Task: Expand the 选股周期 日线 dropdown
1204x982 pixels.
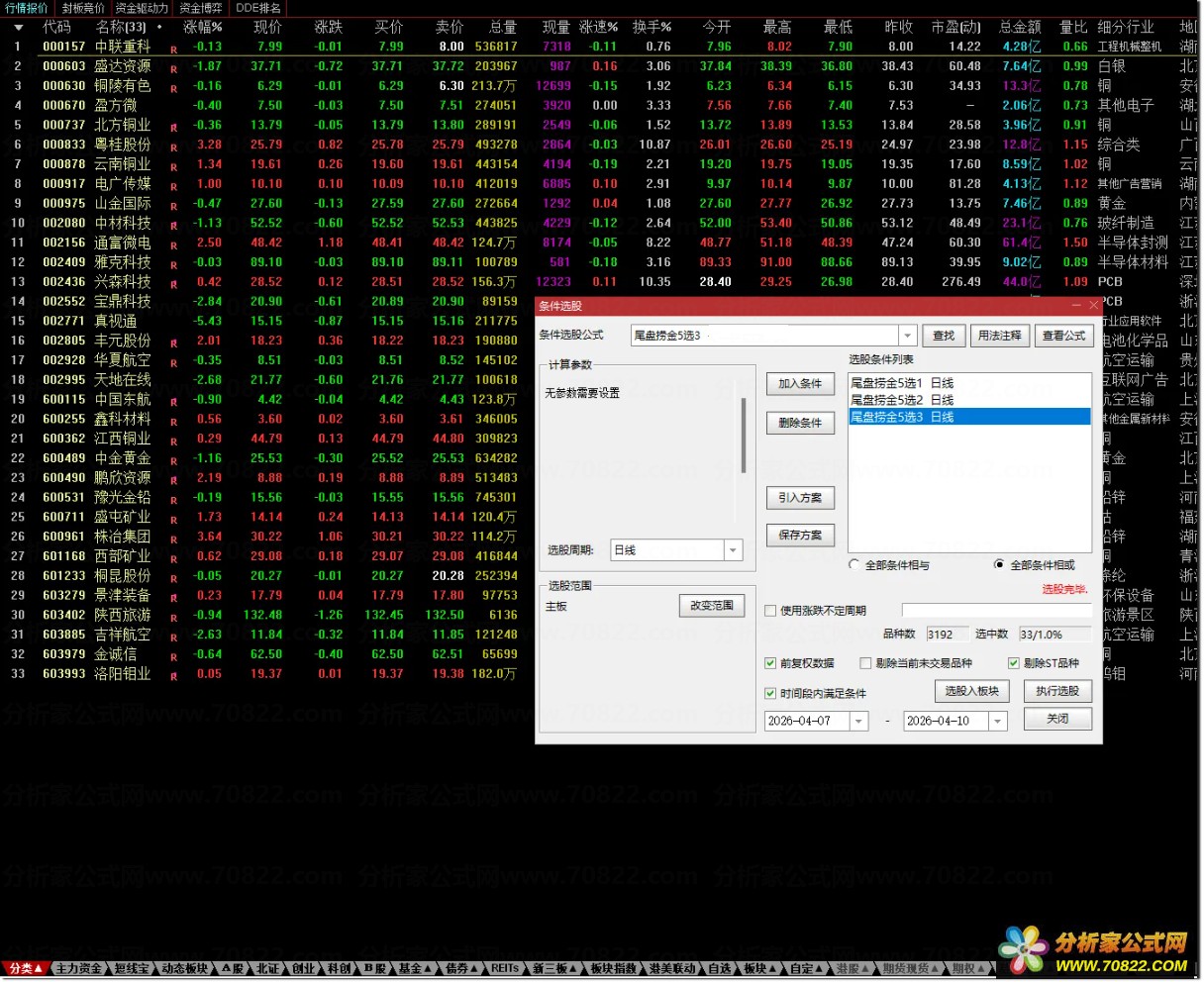Action: [x=733, y=550]
